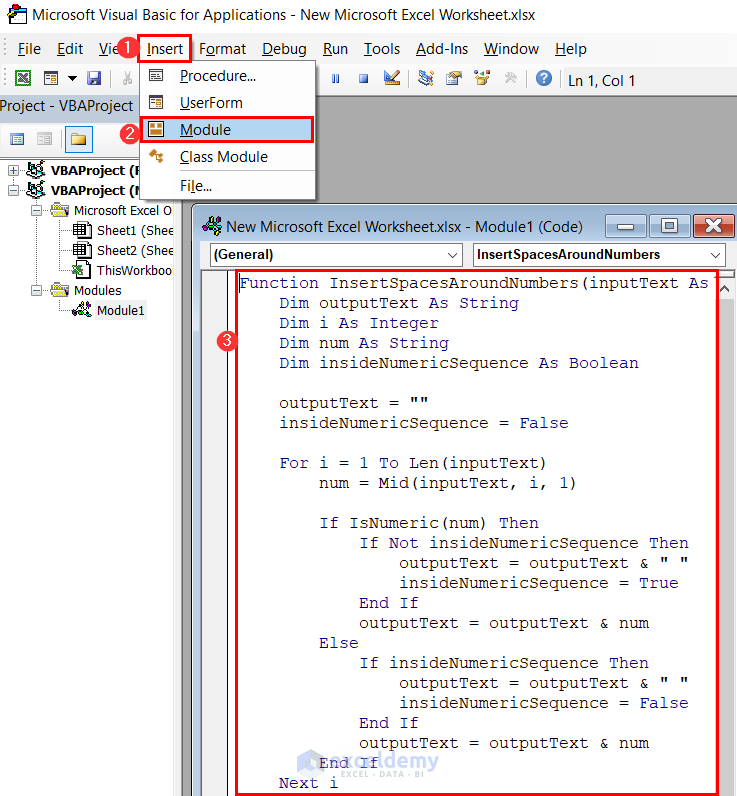
Task: Open Properties Window toolbar icon
Action: (454, 78)
